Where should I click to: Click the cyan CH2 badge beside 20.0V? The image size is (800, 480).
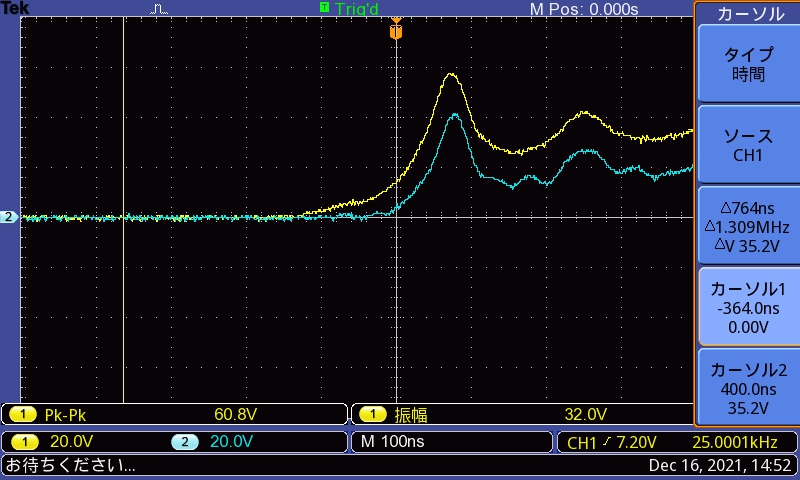click(x=185, y=442)
